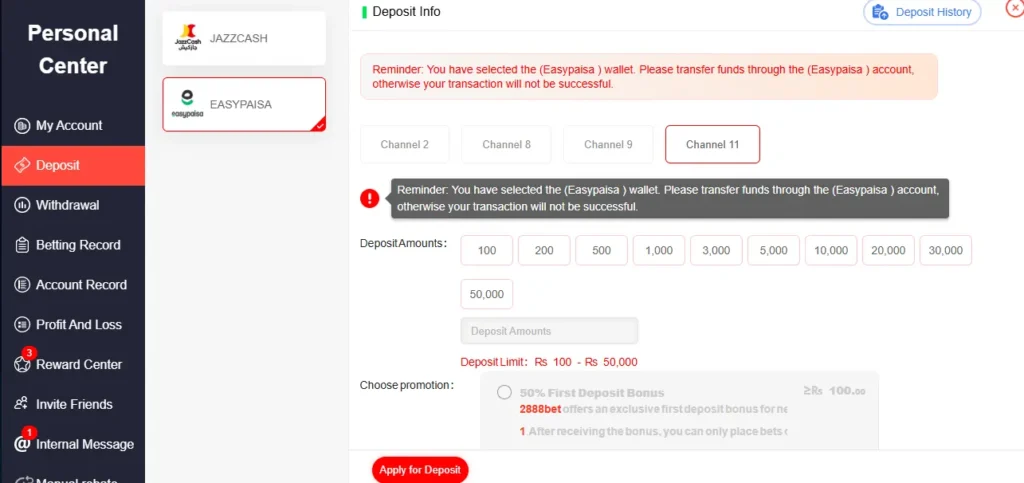Click the Reward Center star icon
The image size is (1024, 483).
[x=22, y=364]
